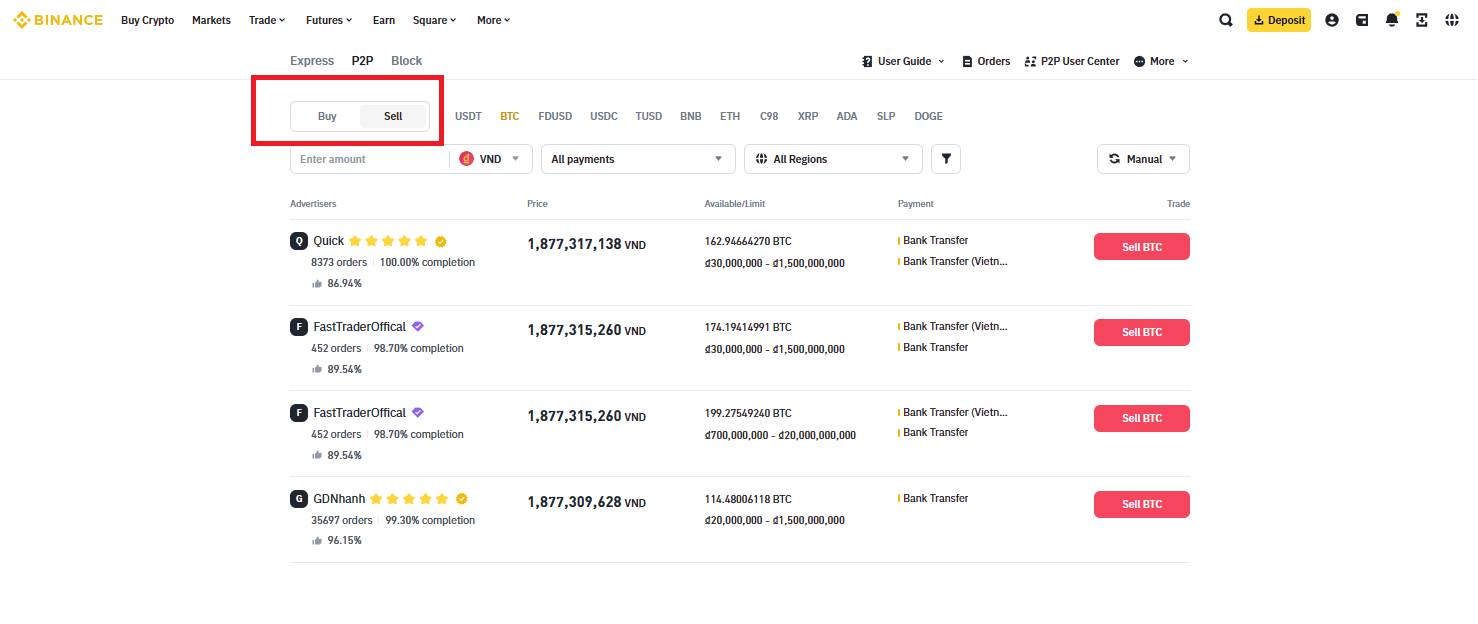Select the BNB crypto tab
Image resolution: width=1478 pixels, height=624 pixels.
tap(691, 116)
